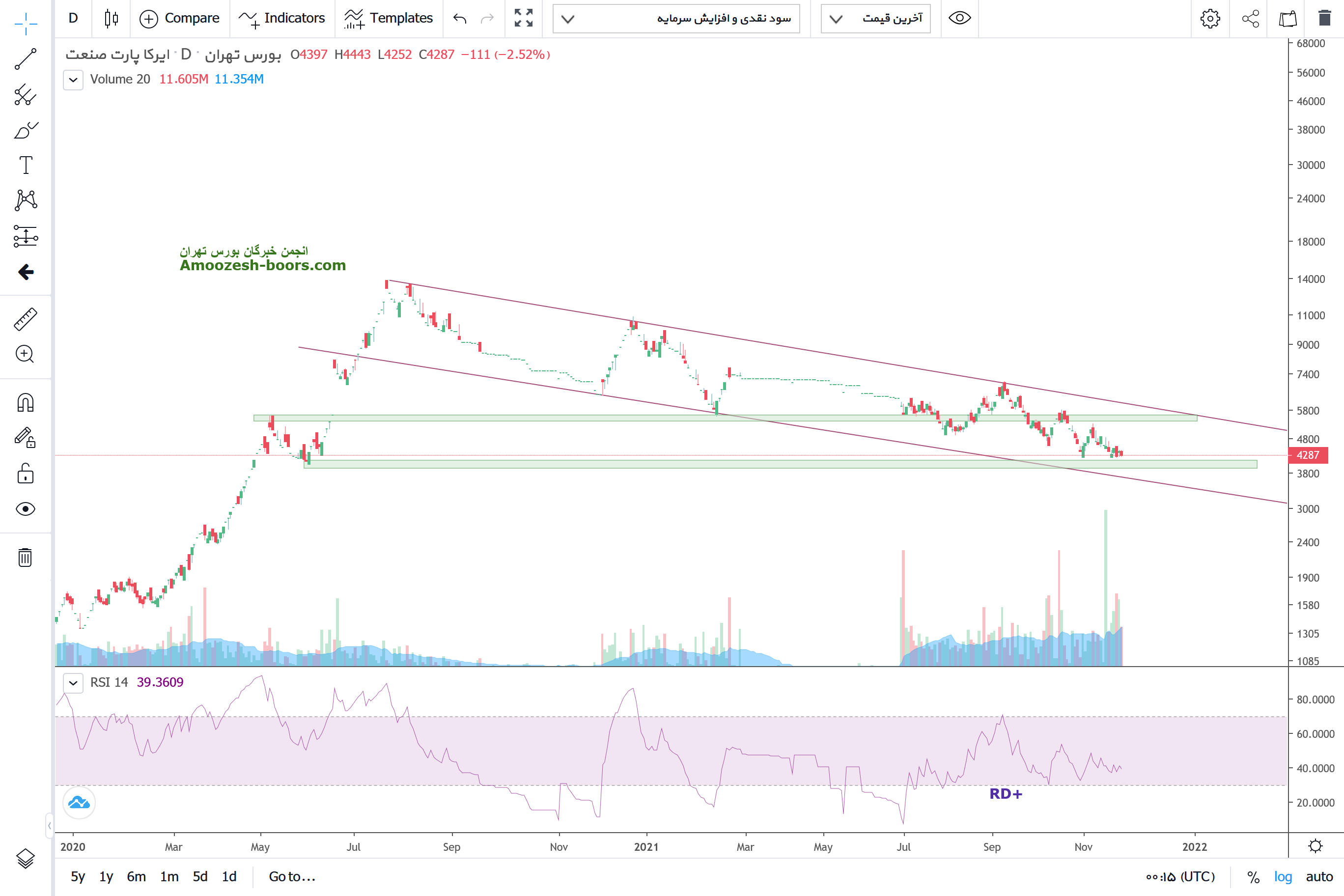Click the fullscreen mode icon
1344x896 pixels.
coord(524,18)
